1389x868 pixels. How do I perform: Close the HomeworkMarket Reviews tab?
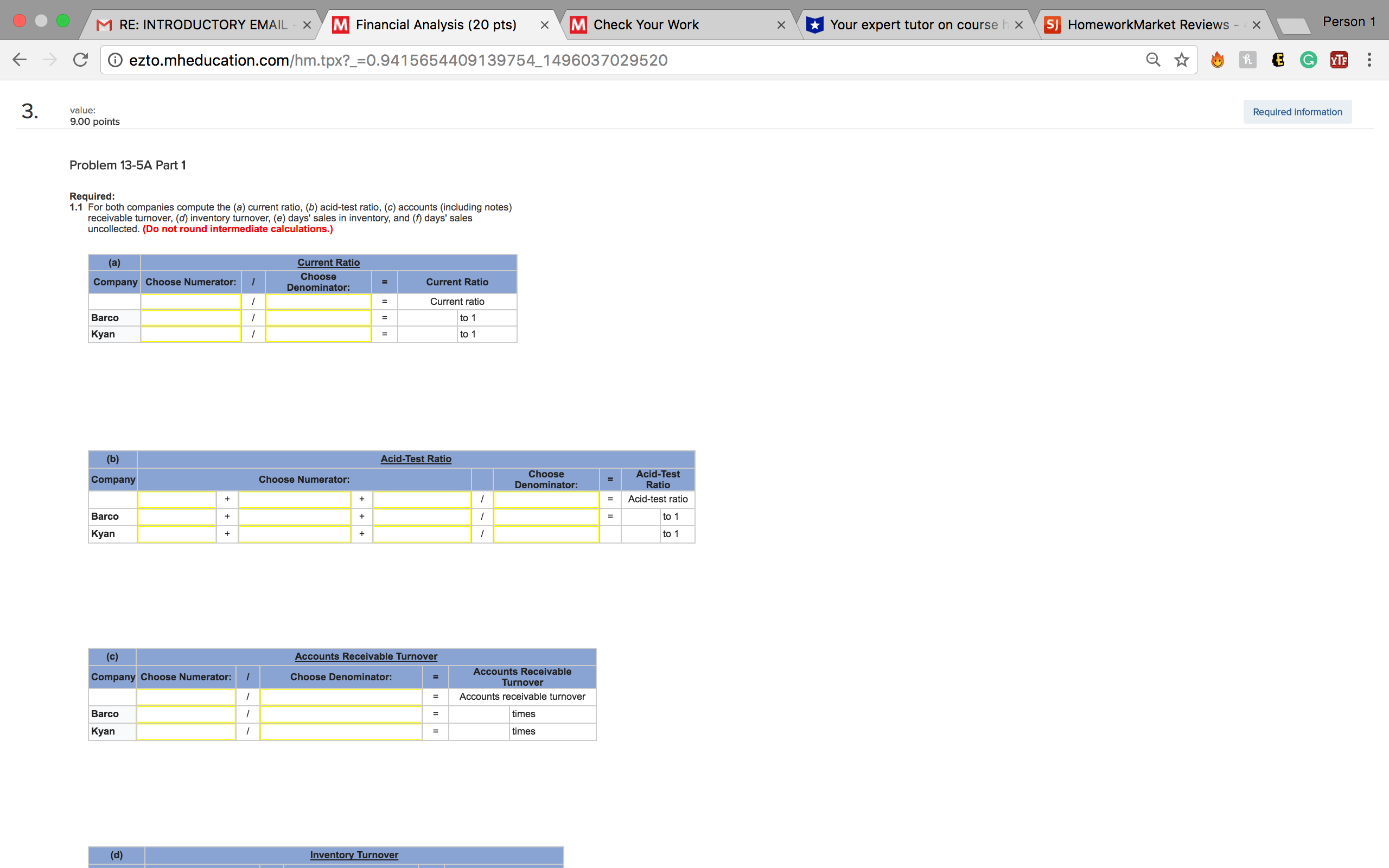click(x=1257, y=24)
